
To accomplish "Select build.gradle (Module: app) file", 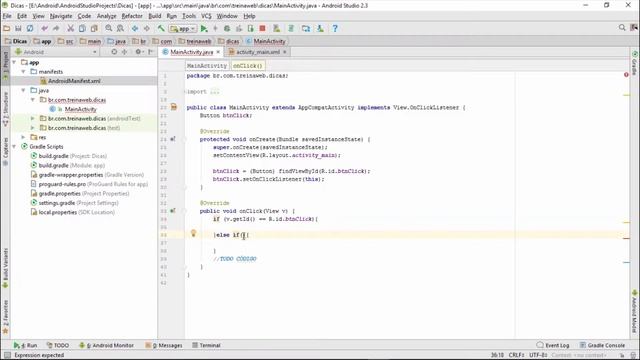I will (68, 165).
